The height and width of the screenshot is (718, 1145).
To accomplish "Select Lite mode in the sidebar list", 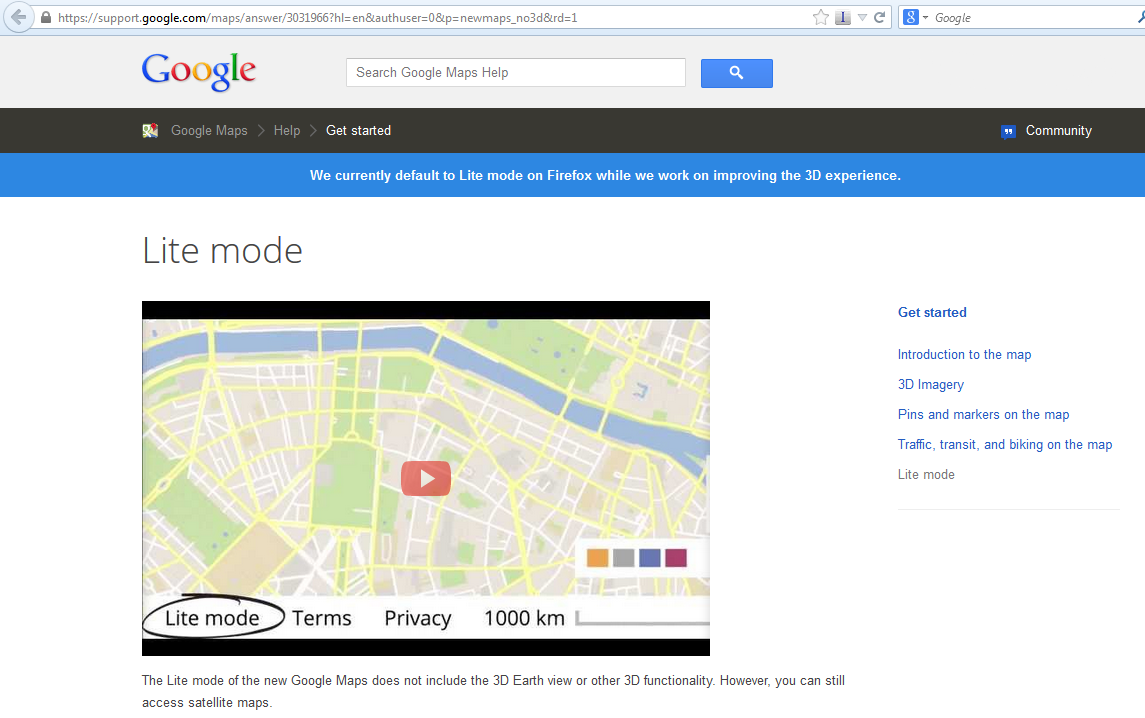I will click(x=927, y=475).
